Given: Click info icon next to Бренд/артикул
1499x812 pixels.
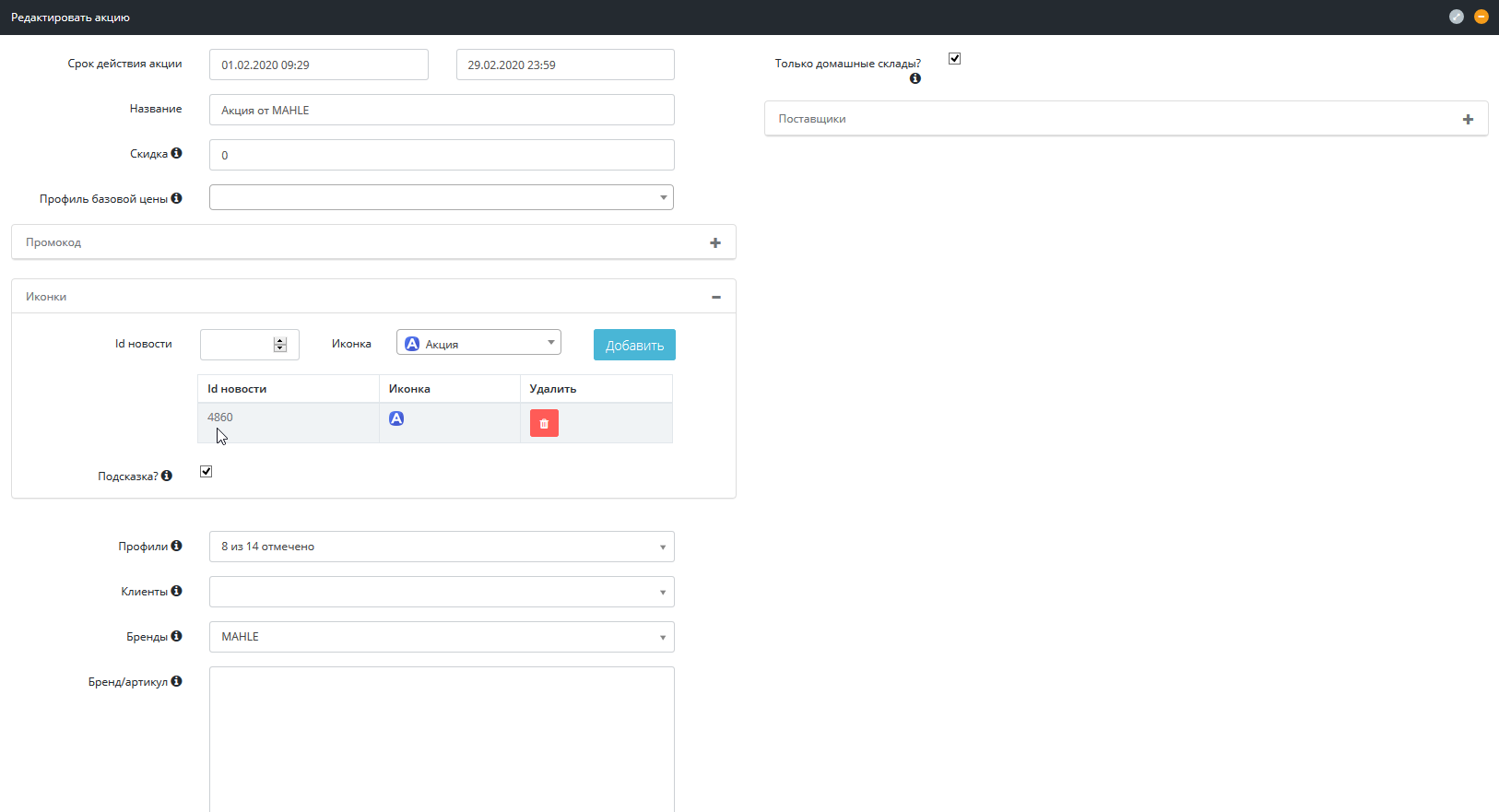Looking at the screenshot, I should pos(176,681).
